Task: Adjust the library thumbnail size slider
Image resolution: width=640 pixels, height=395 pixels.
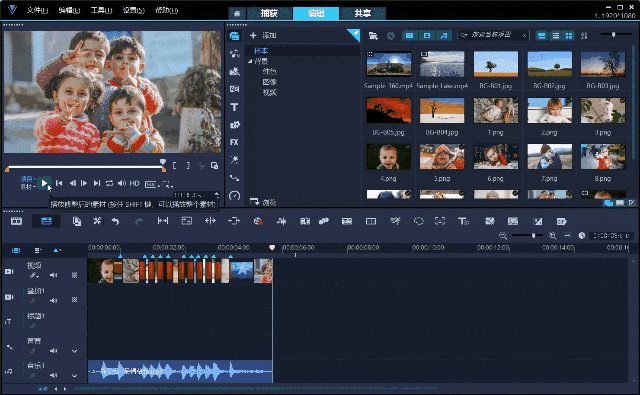Action: click(x=616, y=35)
